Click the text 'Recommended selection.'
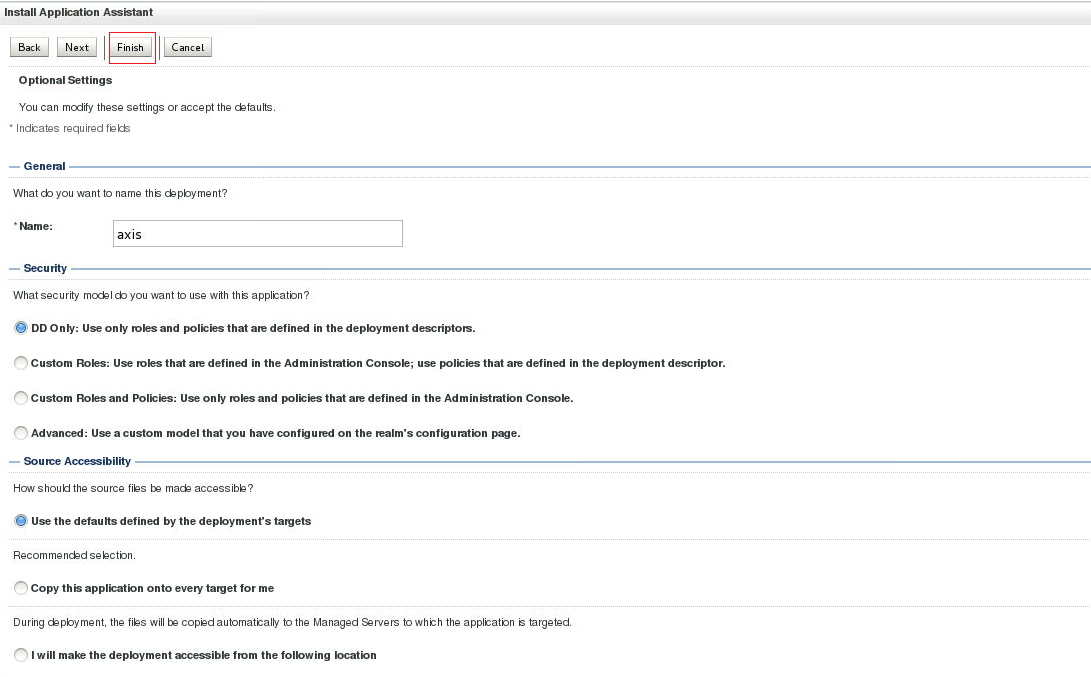This screenshot has width=1091, height=677. (74, 555)
